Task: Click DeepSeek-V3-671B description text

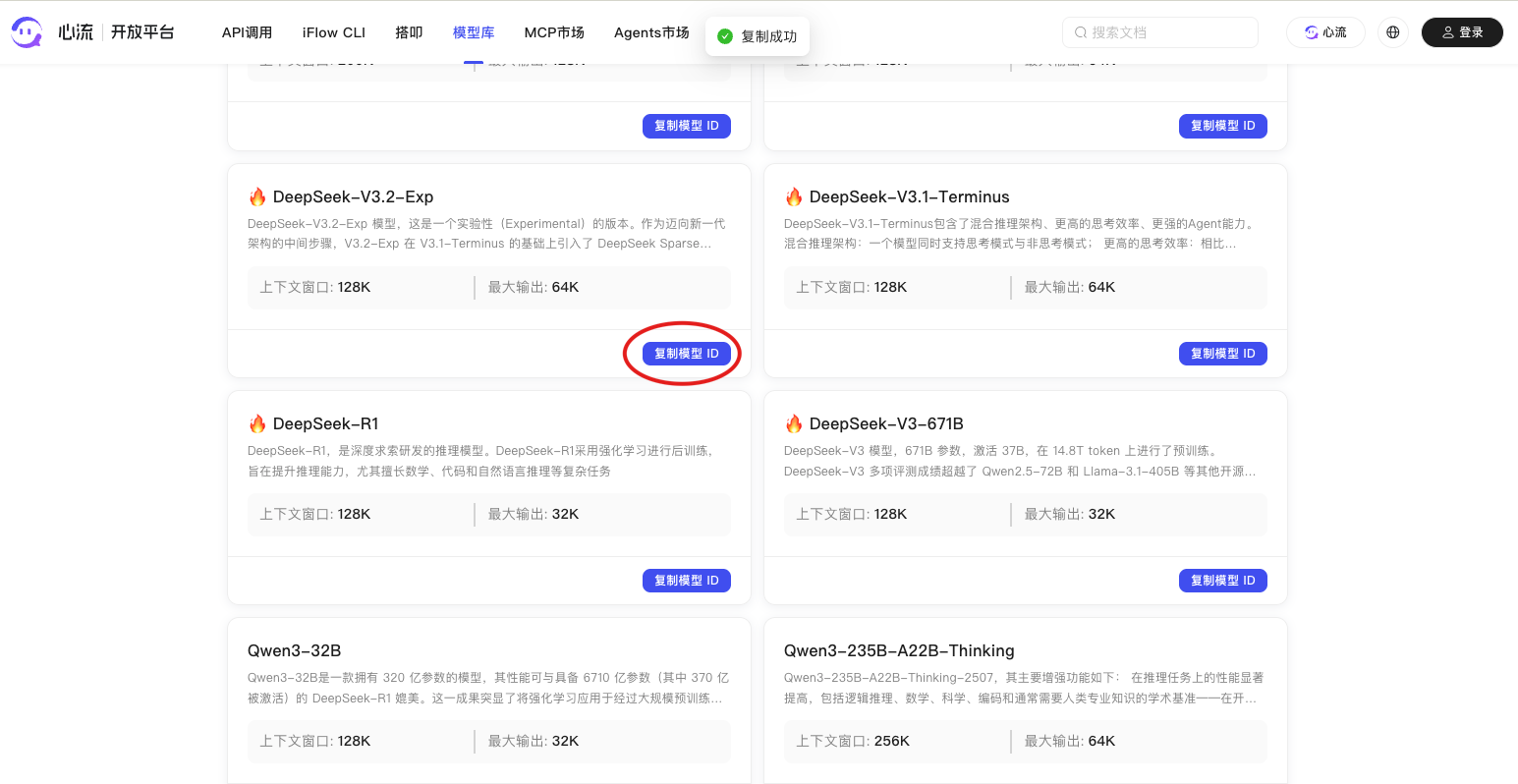Action: (x=1020, y=461)
